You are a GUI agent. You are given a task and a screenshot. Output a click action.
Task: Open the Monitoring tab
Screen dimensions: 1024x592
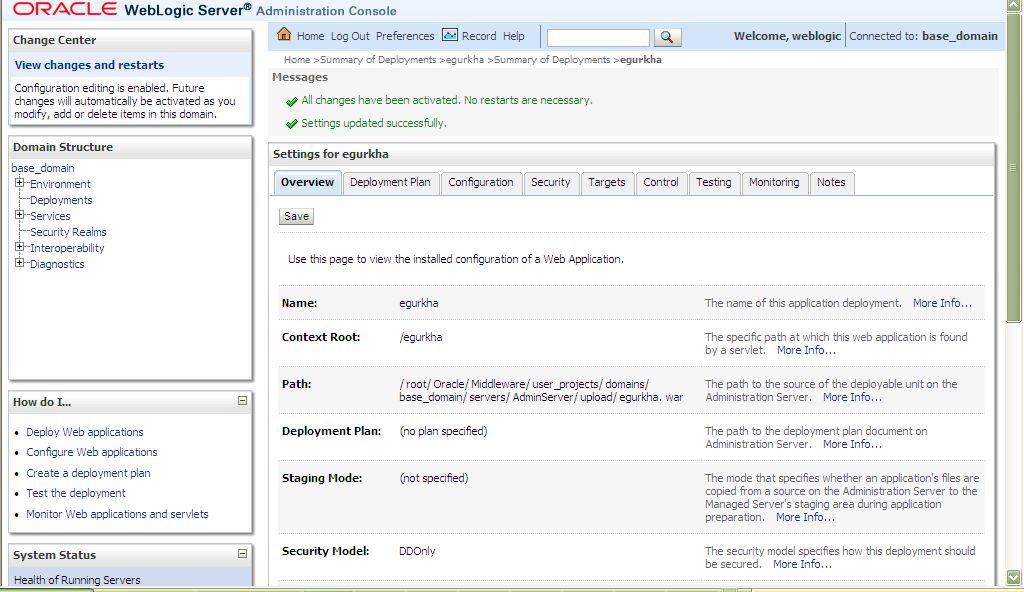click(x=774, y=182)
